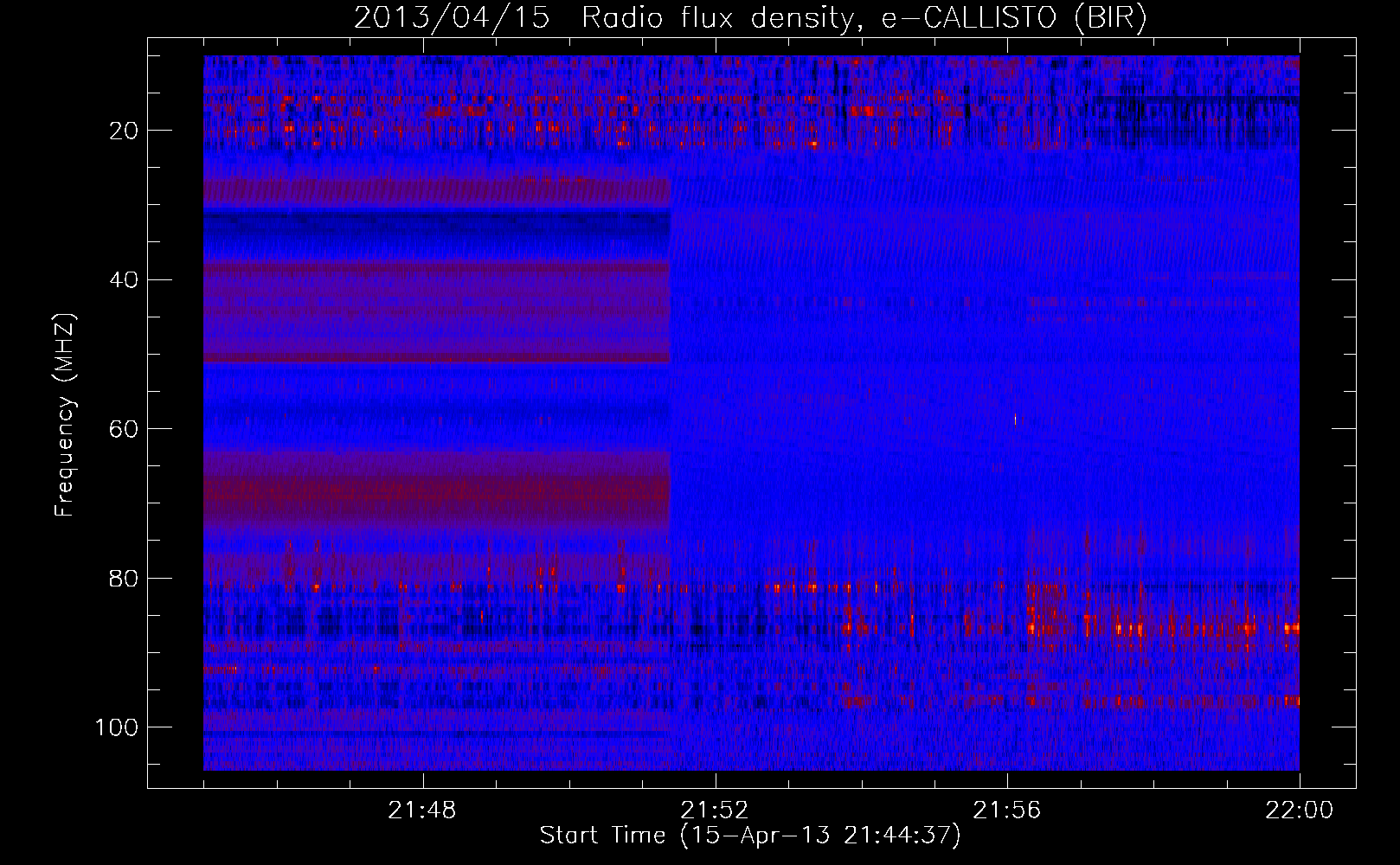The image size is (1400, 865).
Task: Click the '100' frequency tick label
Action: click(x=118, y=727)
